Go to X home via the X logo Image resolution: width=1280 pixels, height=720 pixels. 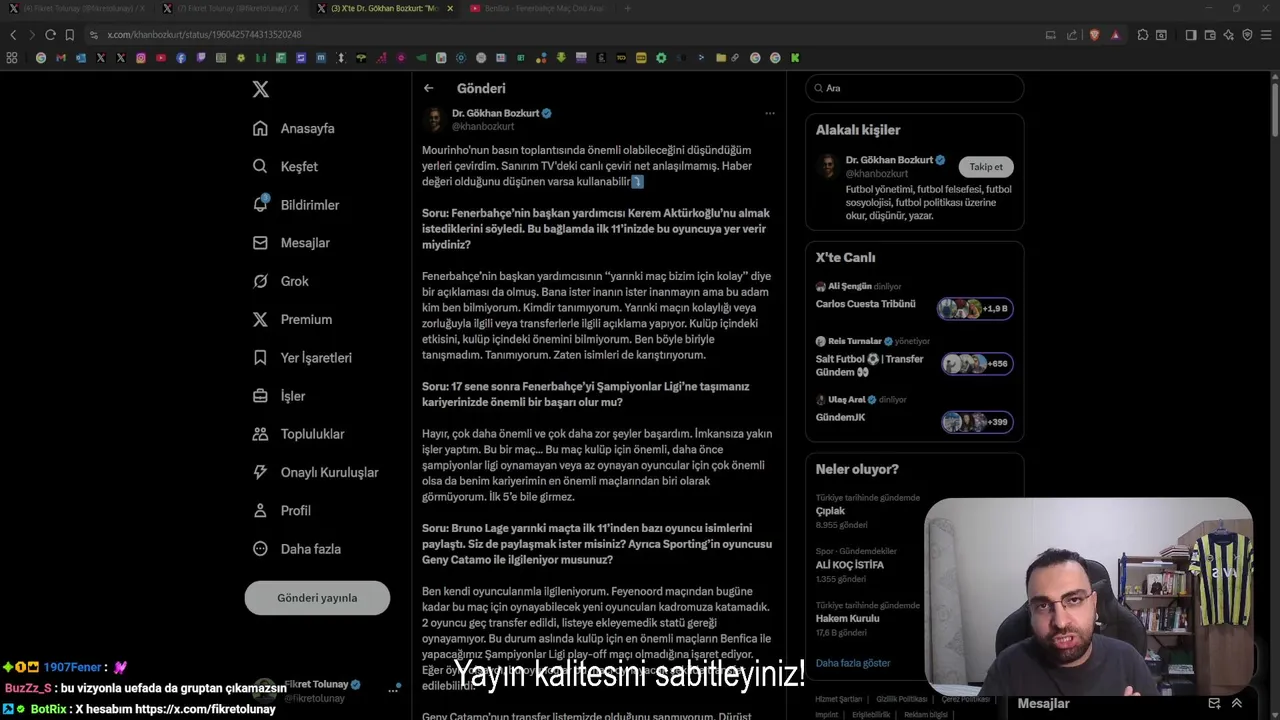[260, 89]
